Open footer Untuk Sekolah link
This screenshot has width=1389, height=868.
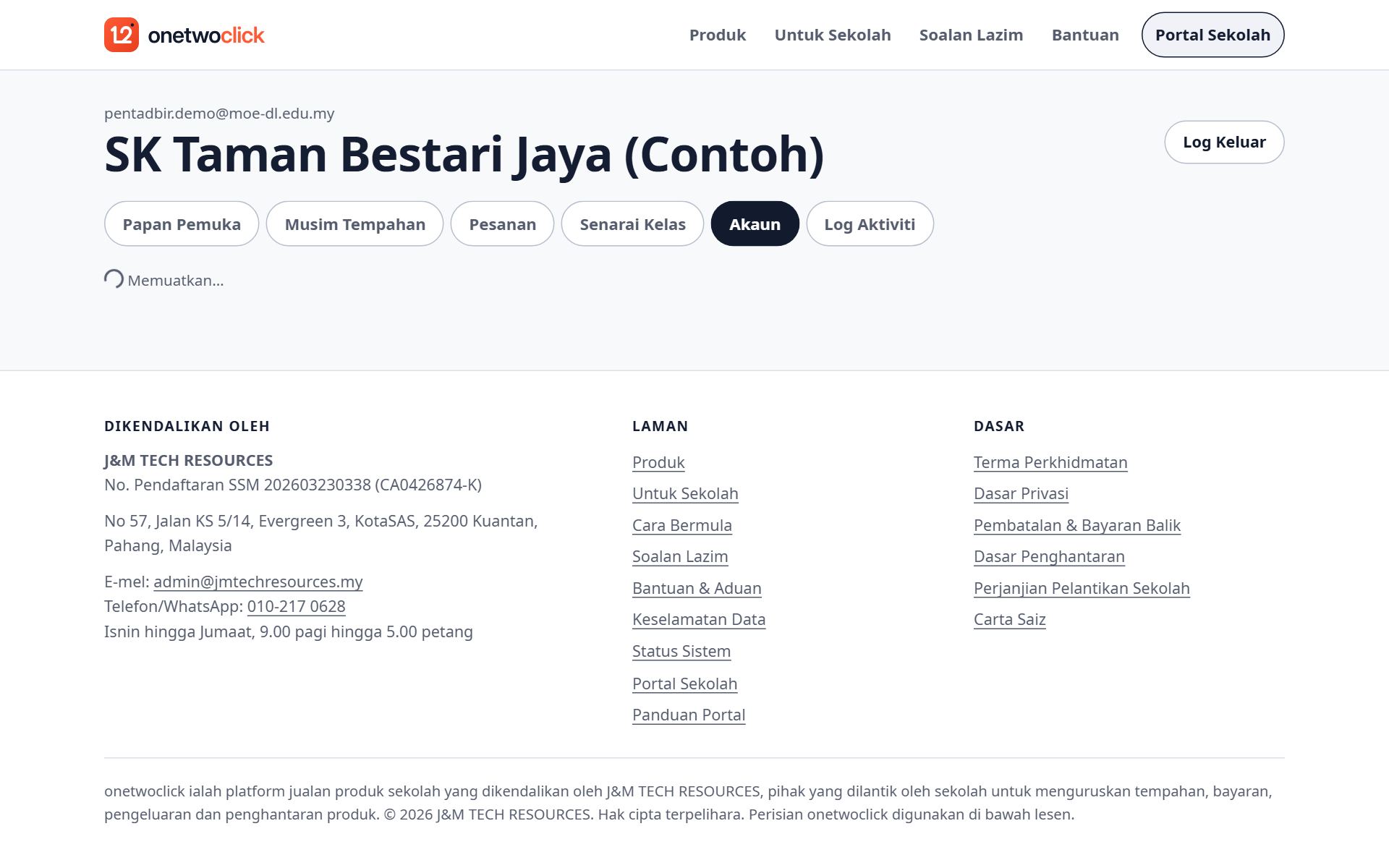685,493
